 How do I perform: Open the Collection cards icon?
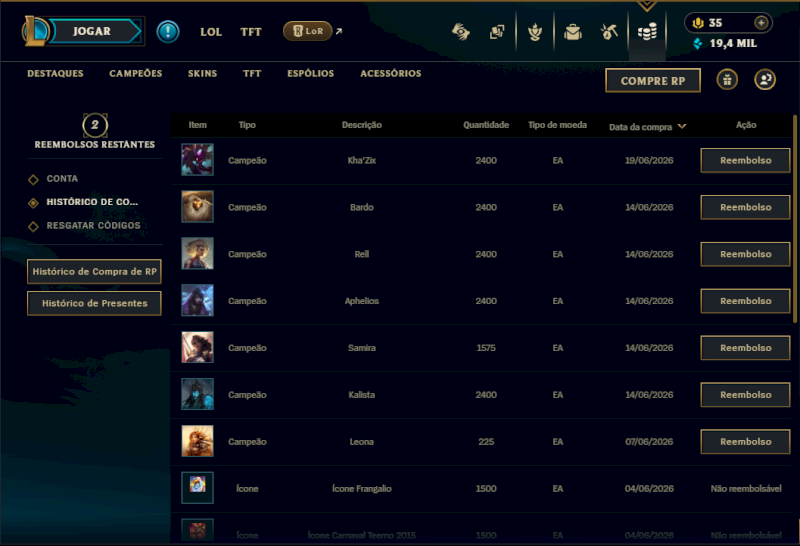click(497, 32)
